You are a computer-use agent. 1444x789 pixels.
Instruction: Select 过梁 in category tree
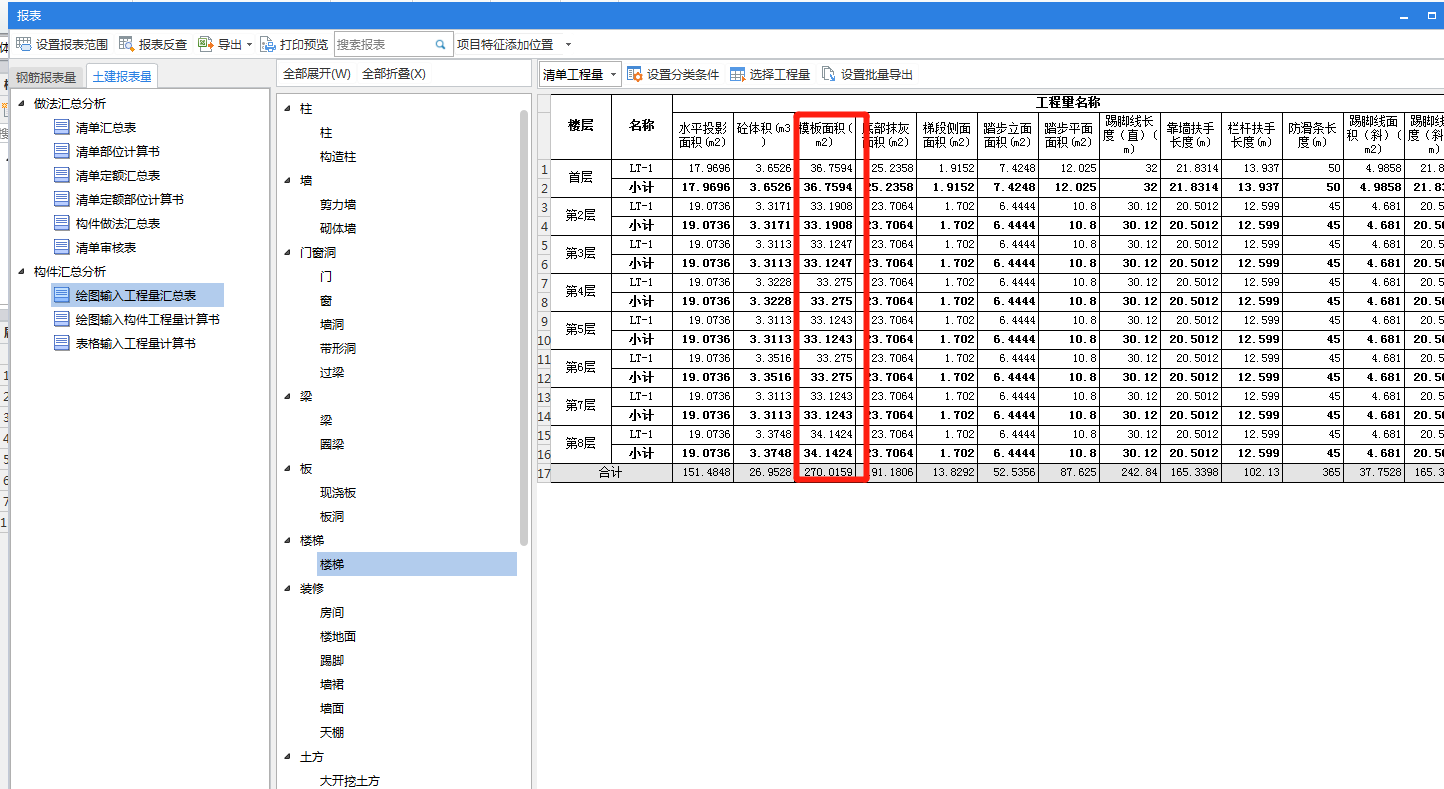coord(332,373)
